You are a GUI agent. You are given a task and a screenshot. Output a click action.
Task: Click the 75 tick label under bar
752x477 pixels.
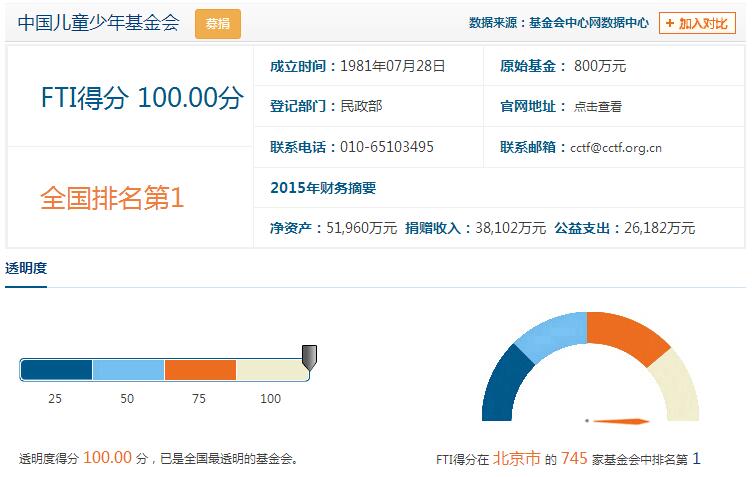[199, 398]
